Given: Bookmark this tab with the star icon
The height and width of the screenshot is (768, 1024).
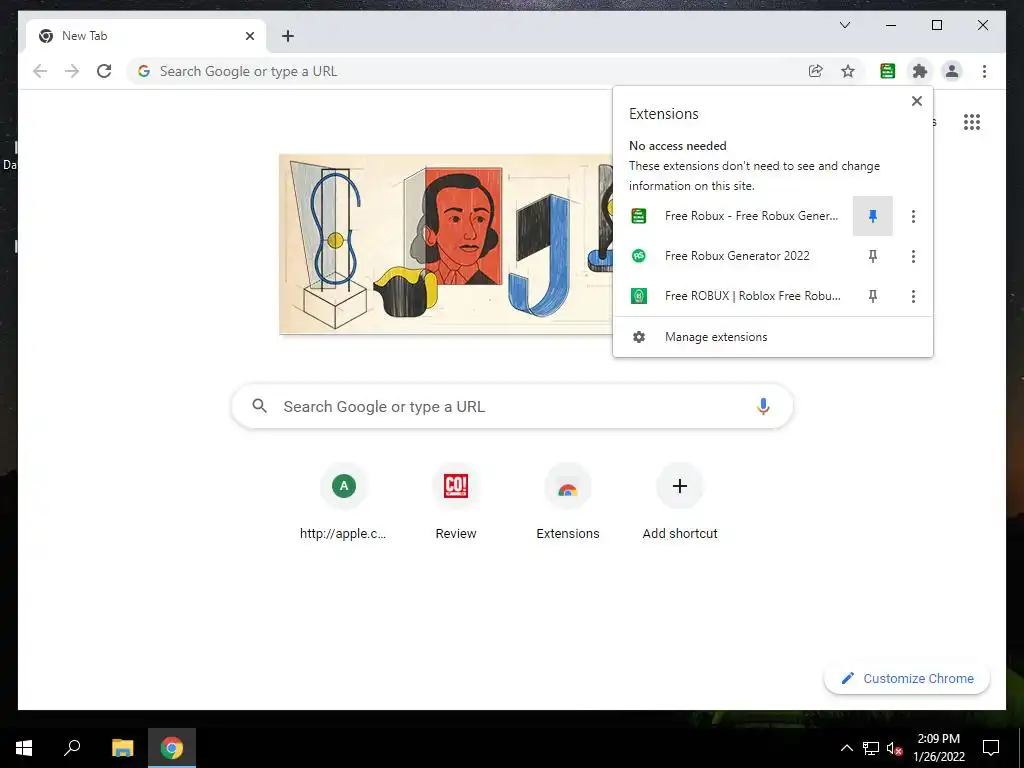Looking at the screenshot, I should (x=848, y=71).
